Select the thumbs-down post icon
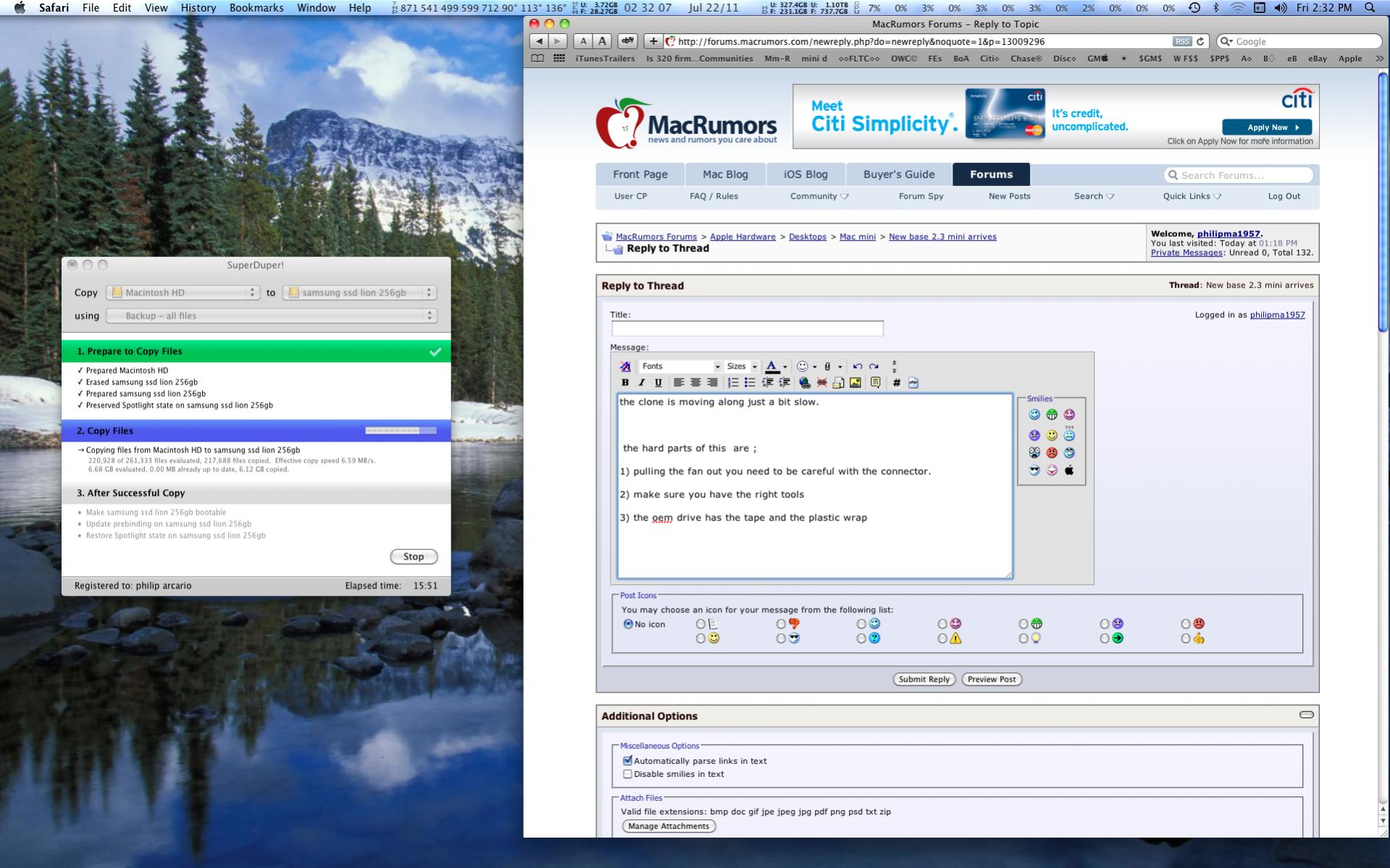Image resolution: width=1390 pixels, height=868 pixels. point(781,624)
